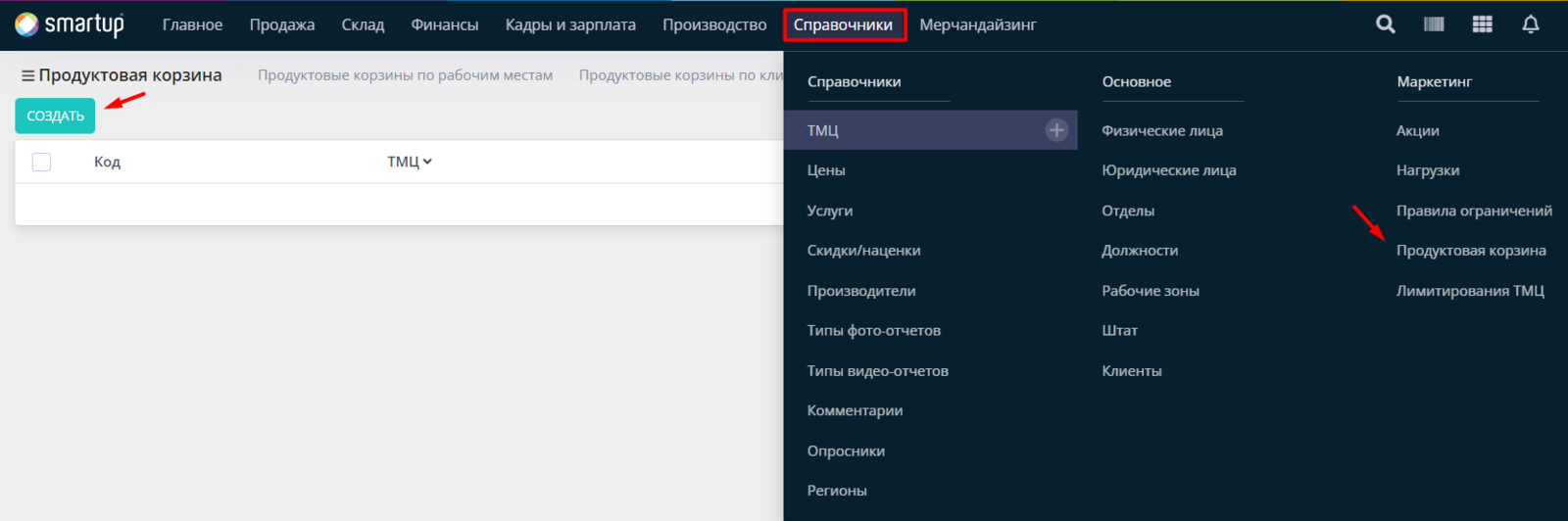Click the Код column header
The image size is (1568, 521).
[107, 162]
